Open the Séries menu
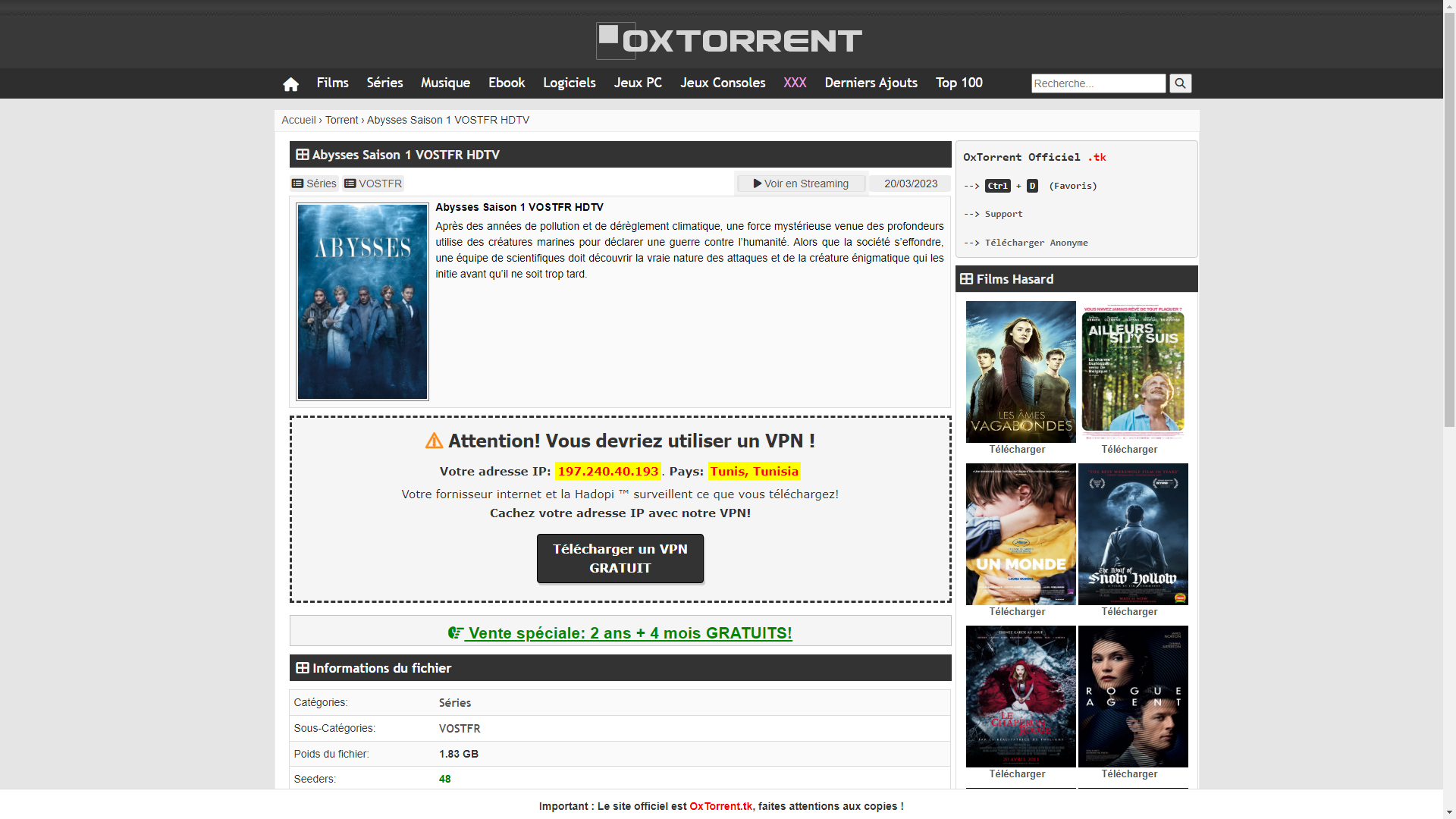This screenshot has height=819, width=1456. click(385, 83)
